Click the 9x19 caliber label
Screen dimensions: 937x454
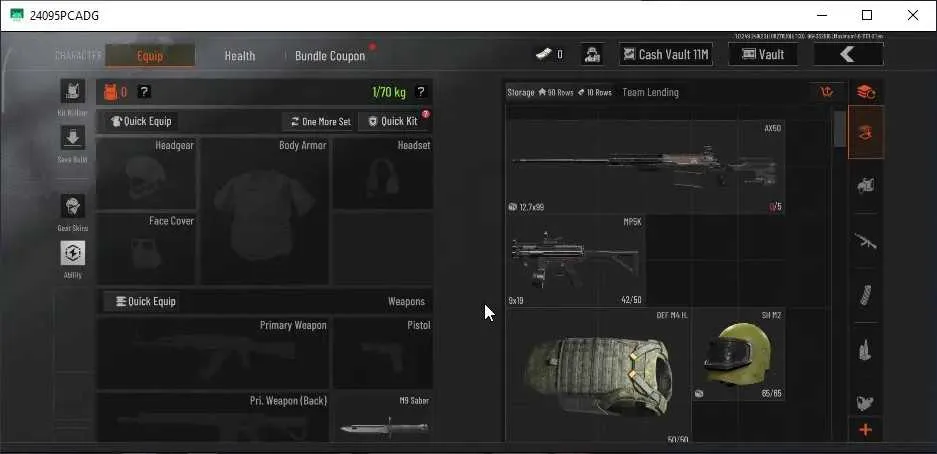pos(516,300)
